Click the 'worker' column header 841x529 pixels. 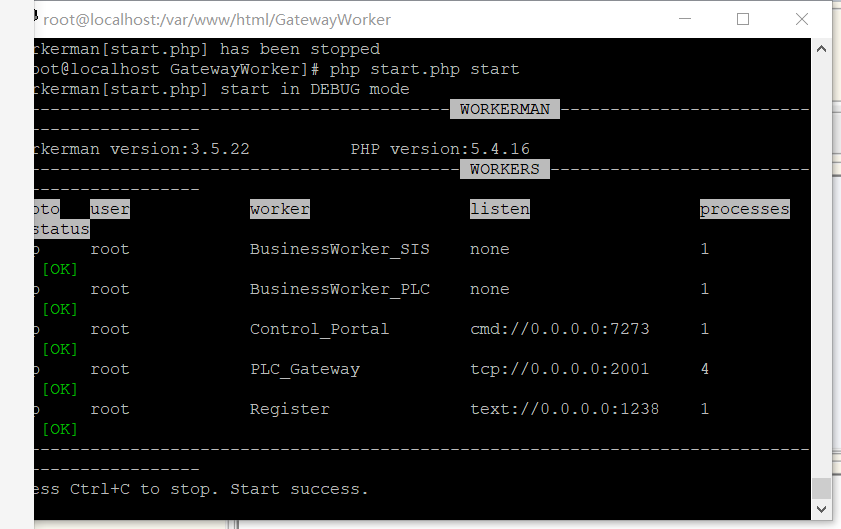[x=280, y=209]
